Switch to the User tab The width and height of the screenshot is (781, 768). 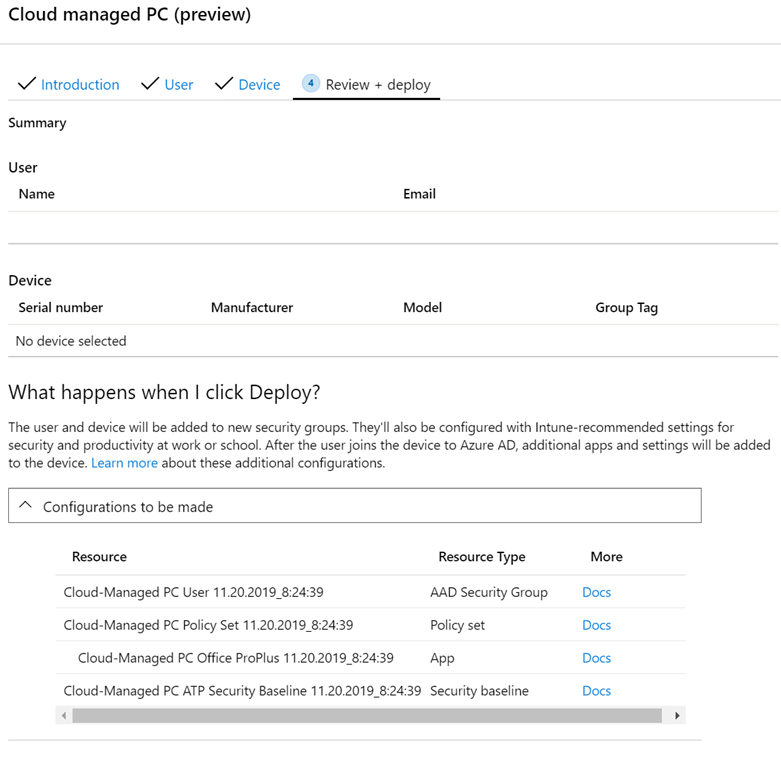179,85
